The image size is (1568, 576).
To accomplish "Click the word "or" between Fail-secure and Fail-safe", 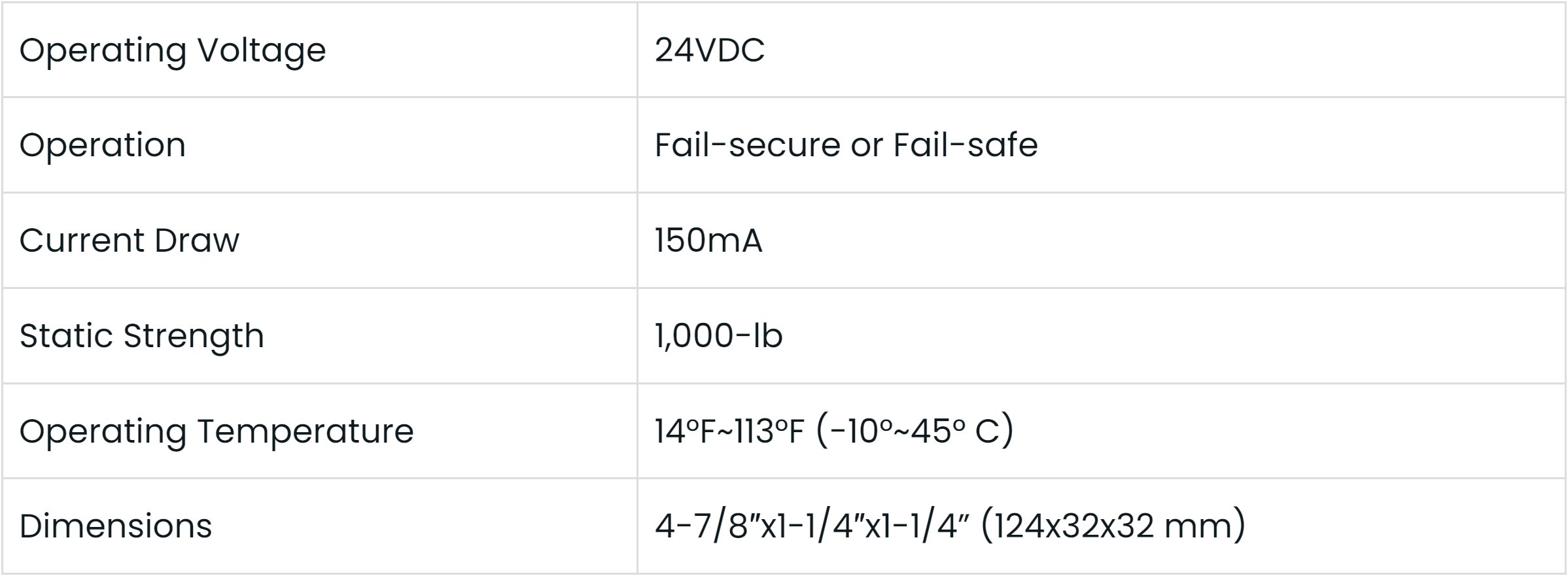I will pos(867,145).
